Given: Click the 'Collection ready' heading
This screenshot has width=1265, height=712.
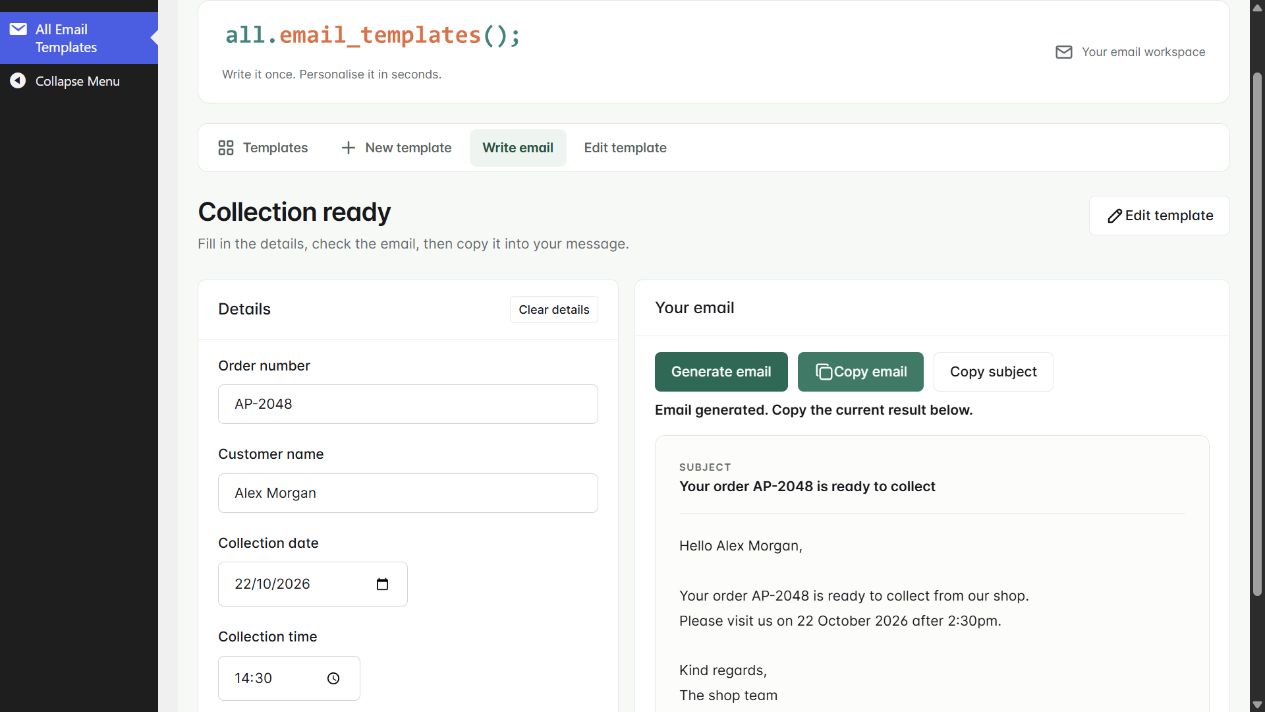Looking at the screenshot, I should 294,212.
